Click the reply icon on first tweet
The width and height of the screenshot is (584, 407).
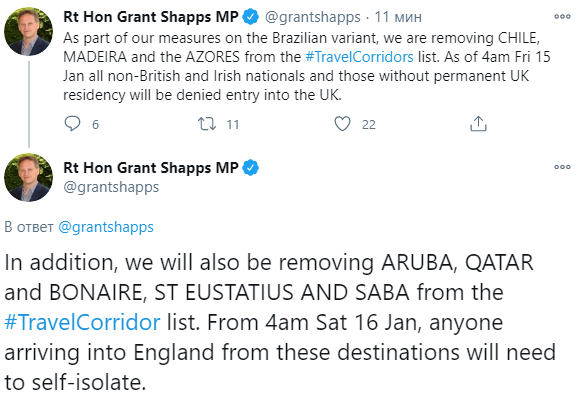click(x=72, y=124)
